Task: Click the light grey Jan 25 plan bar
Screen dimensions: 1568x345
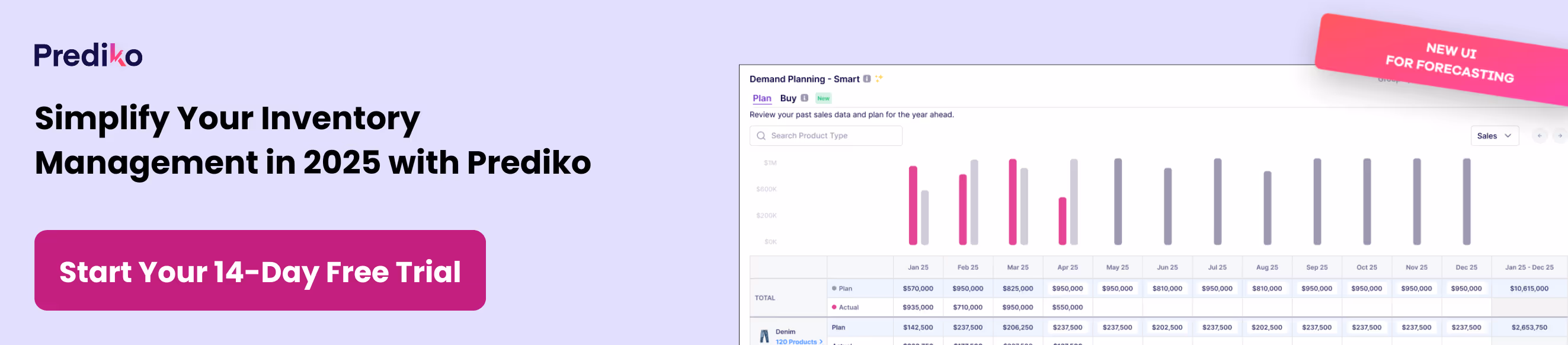Action: (x=924, y=218)
